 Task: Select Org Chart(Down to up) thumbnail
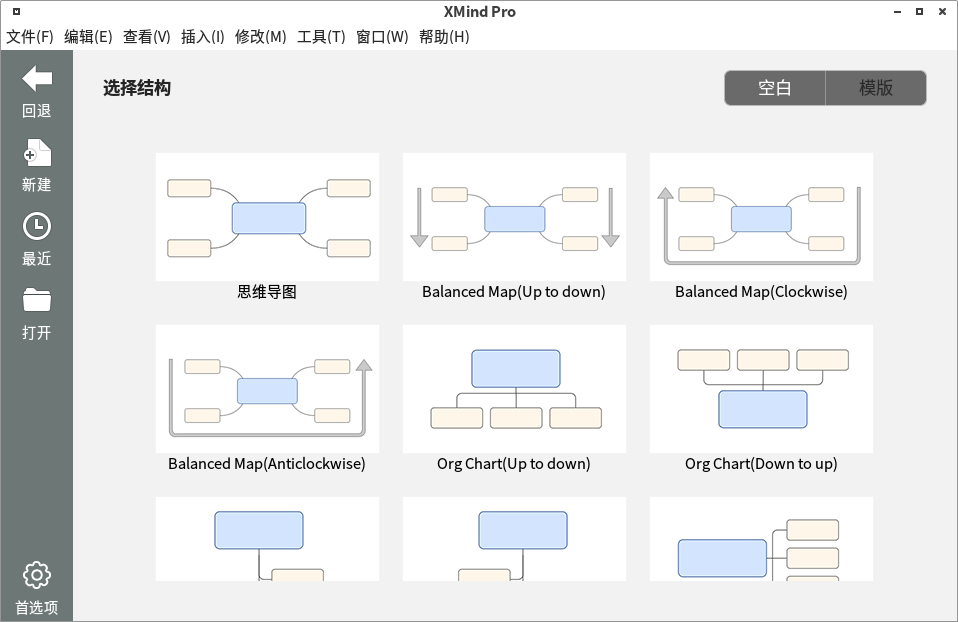(761, 389)
